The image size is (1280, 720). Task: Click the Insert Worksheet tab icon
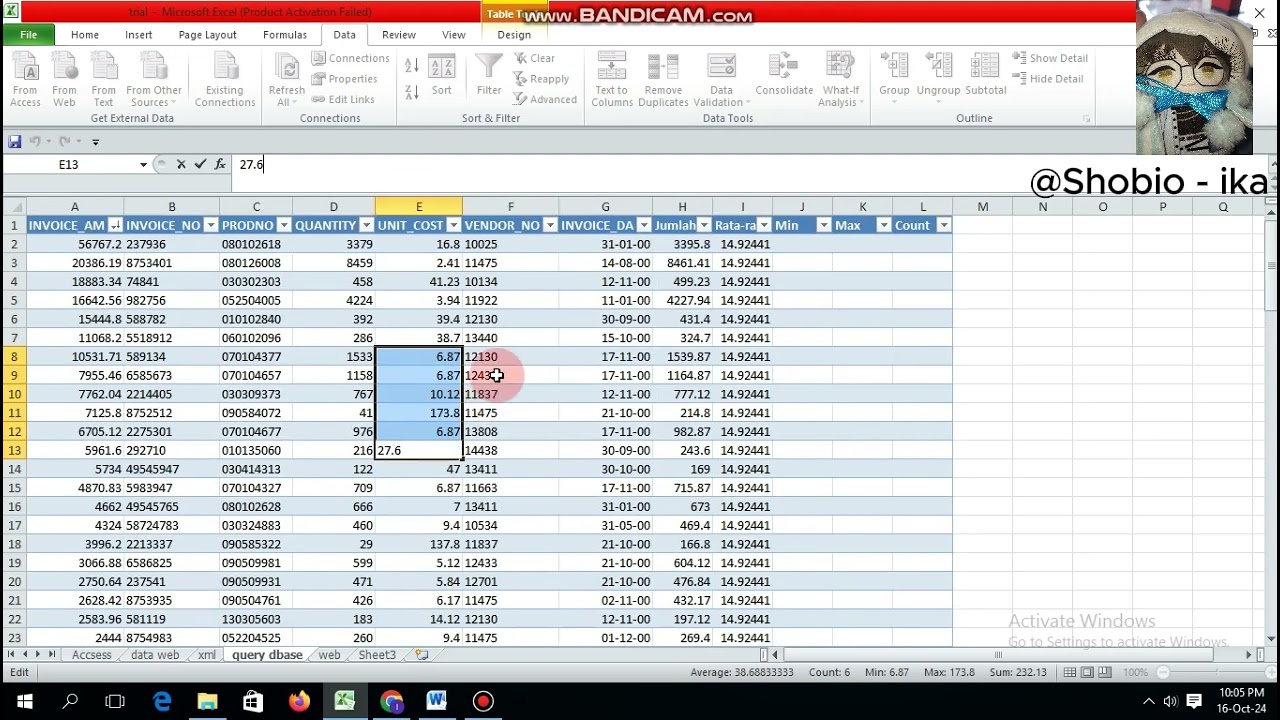pos(422,655)
